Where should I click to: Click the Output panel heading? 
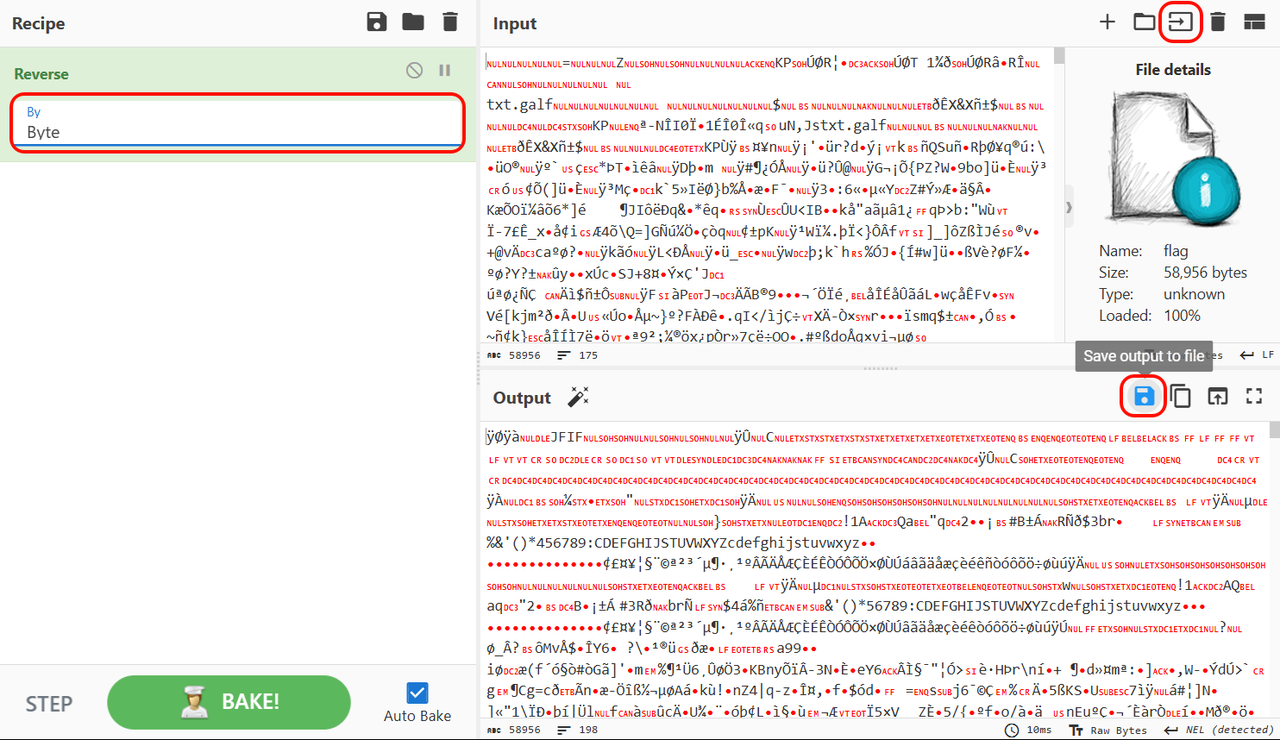(522, 398)
